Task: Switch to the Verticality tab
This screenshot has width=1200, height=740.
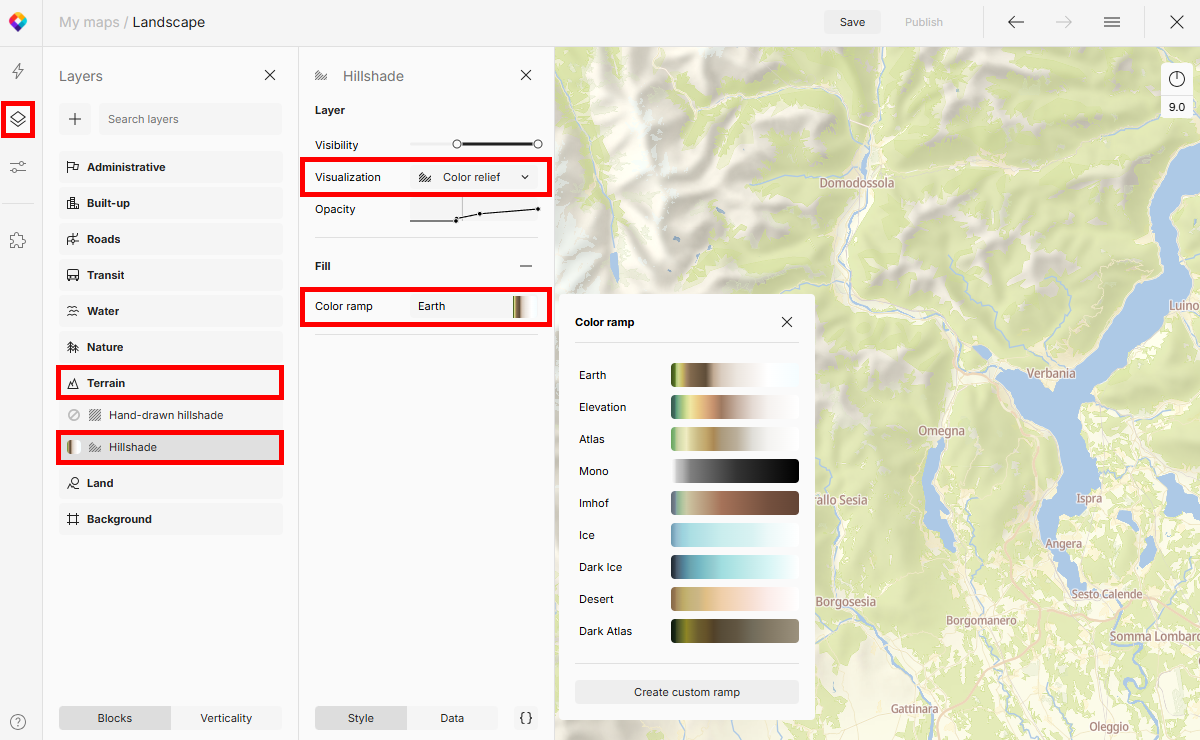Action: (x=227, y=717)
